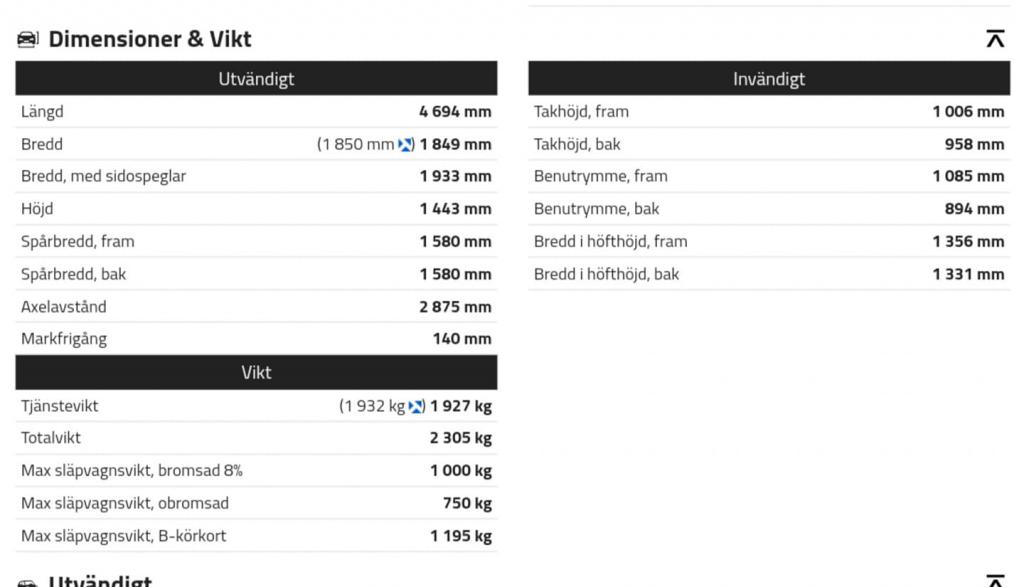Viewport: 1024px width, 587px height.
Task: Click the alternate 1 932 kg weight value
Action: [x=374, y=406]
